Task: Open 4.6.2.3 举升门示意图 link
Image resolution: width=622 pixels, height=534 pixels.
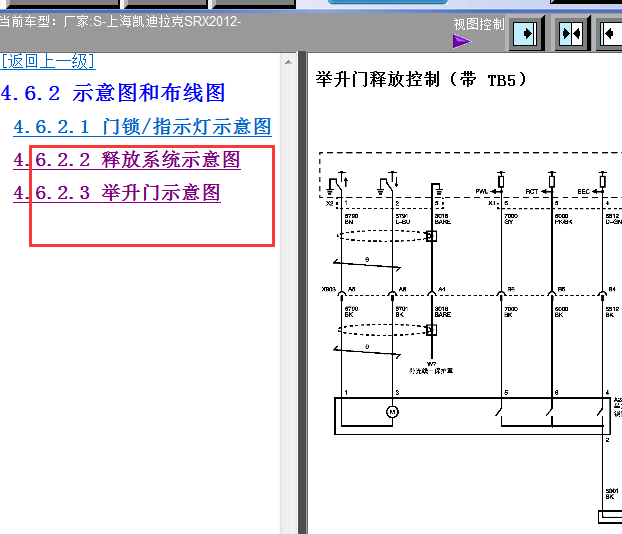Action: [x=117, y=193]
